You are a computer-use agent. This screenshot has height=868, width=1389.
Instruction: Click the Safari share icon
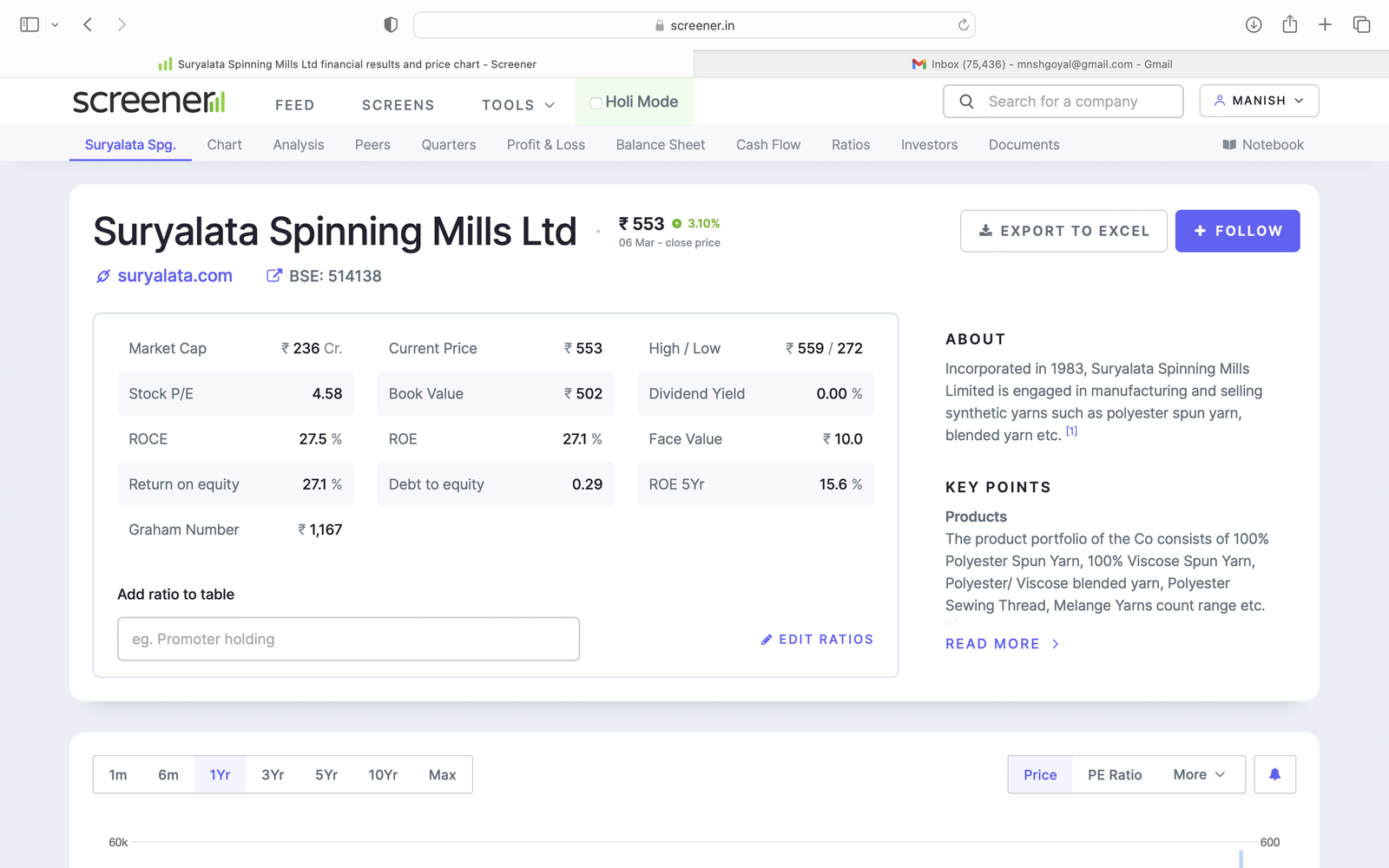1289,25
